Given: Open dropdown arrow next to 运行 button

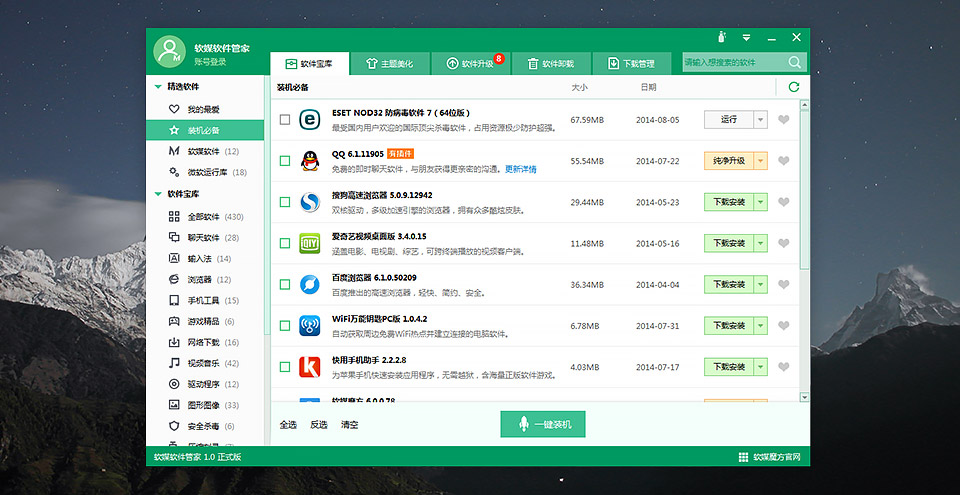Looking at the screenshot, I should click(760, 119).
